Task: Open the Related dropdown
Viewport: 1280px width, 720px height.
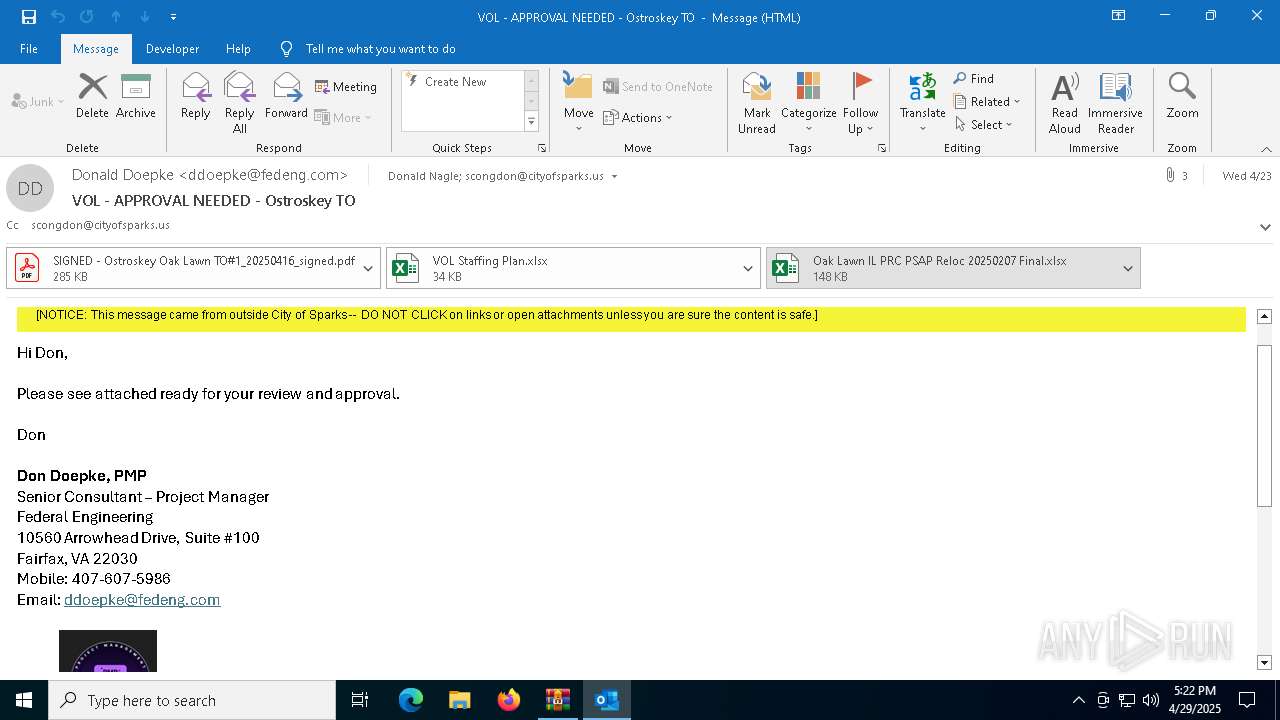Action: pos(987,102)
